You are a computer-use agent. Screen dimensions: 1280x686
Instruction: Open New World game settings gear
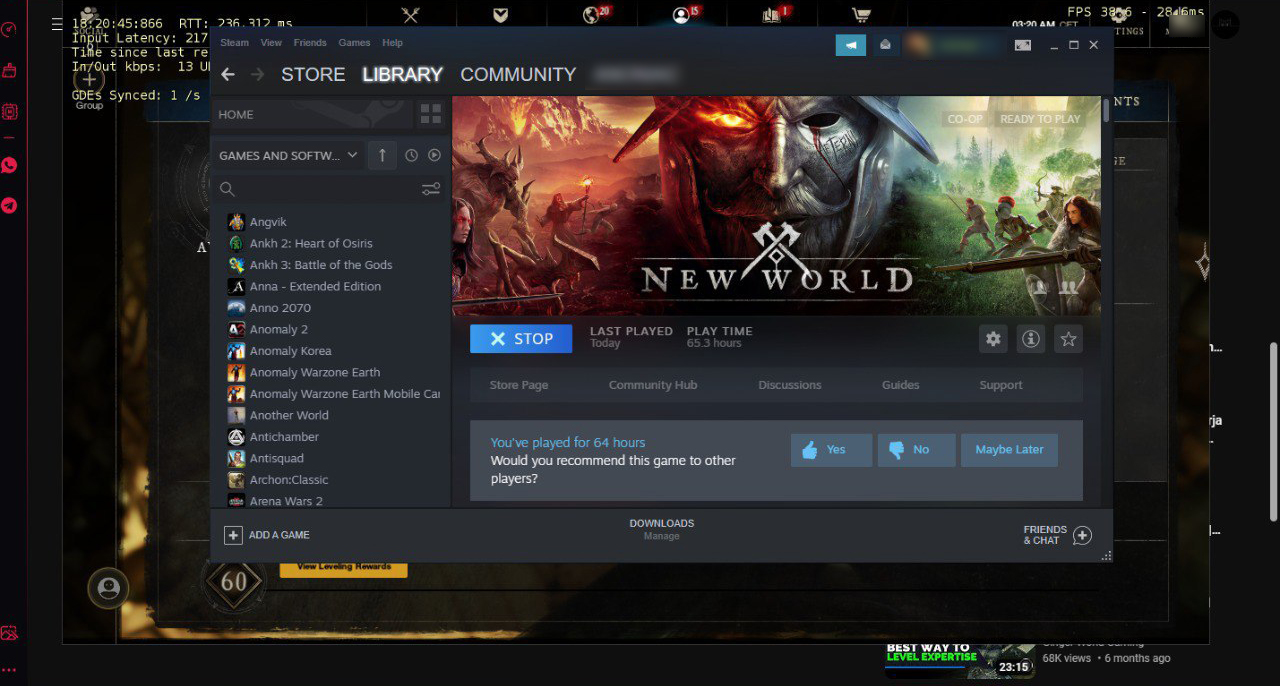point(993,339)
